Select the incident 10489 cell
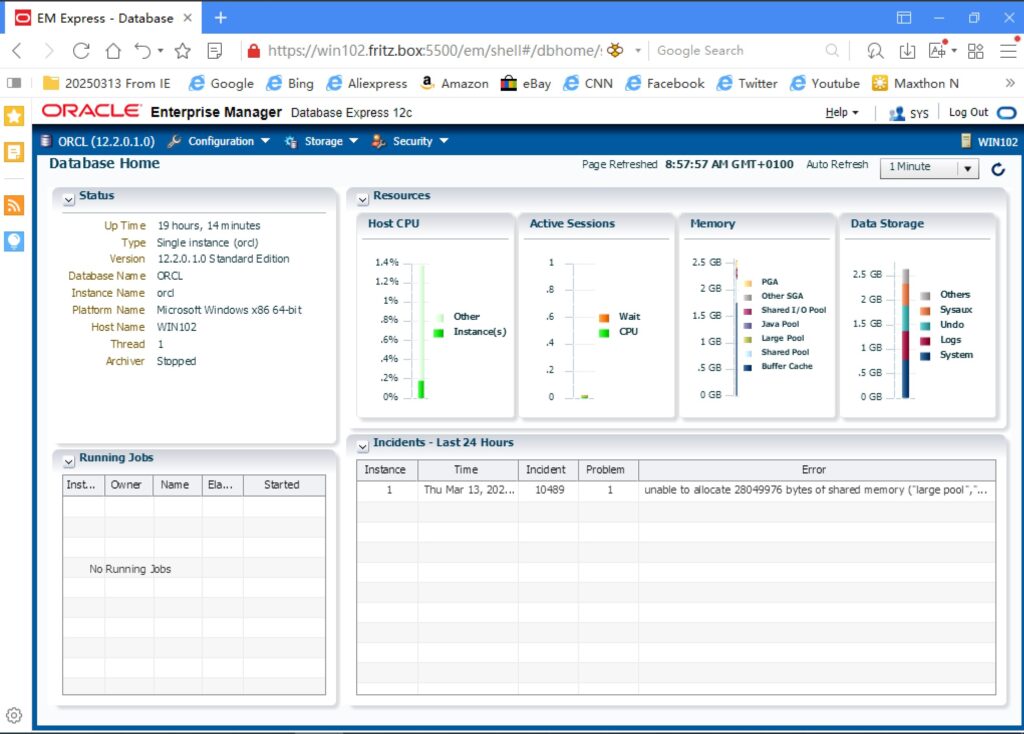Image resolution: width=1024 pixels, height=734 pixels. pyautogui.click(x=549, y=490)
